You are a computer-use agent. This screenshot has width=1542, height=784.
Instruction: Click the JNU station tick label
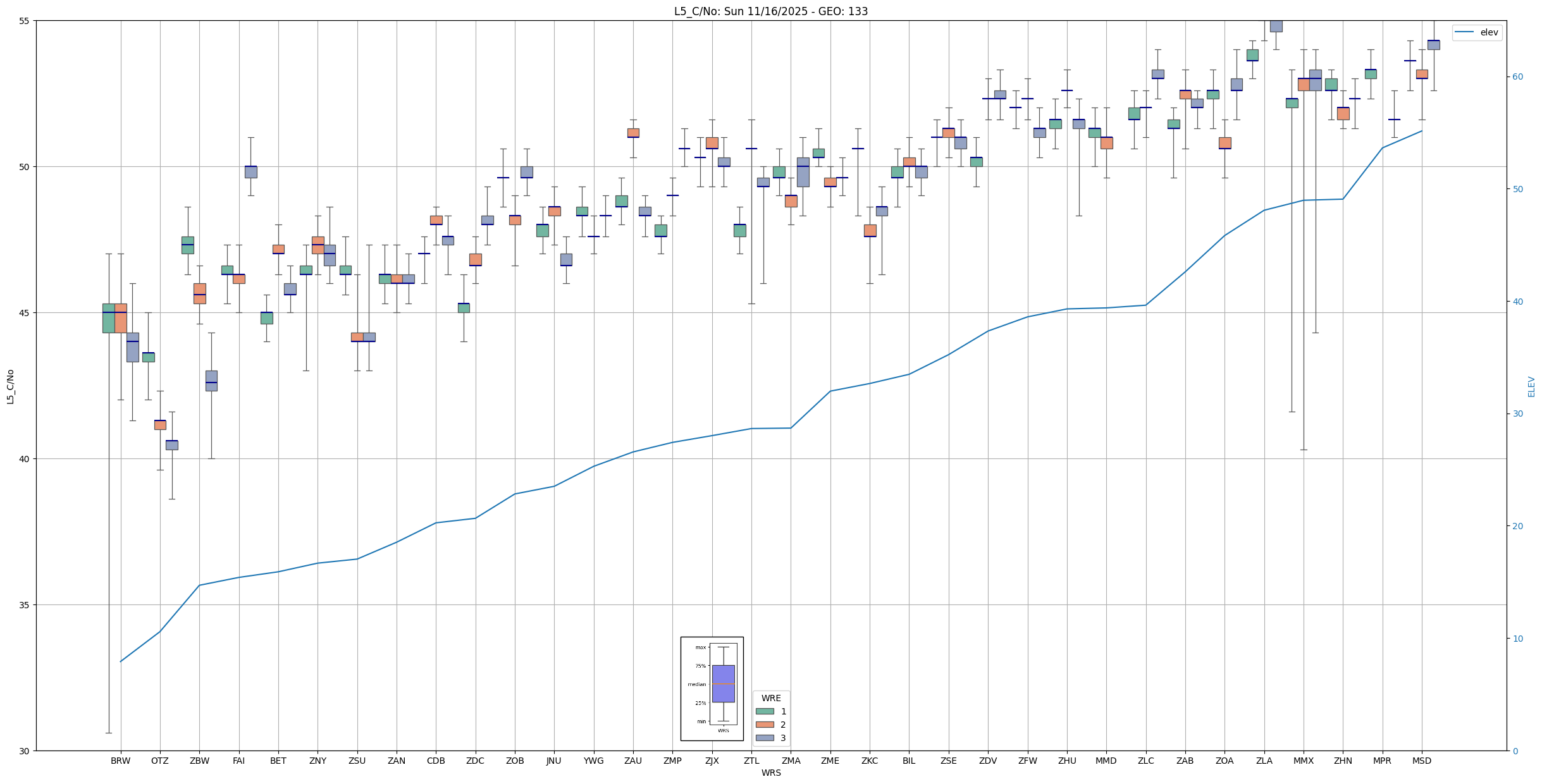(553, 761)
